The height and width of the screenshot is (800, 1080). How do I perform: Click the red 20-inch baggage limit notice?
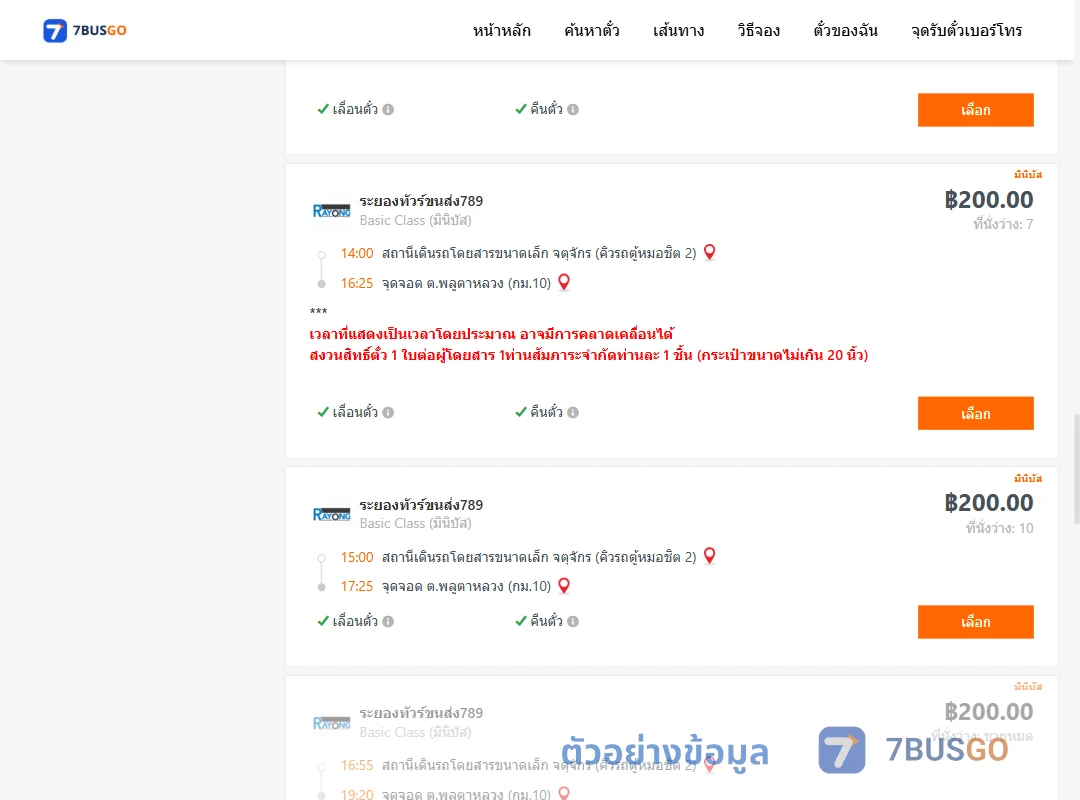pos(589,356)
